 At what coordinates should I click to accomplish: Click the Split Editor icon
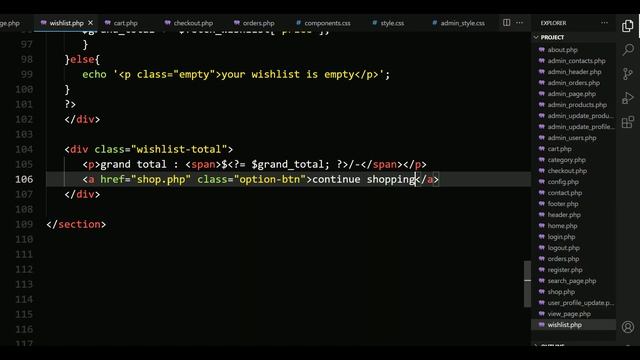tap(506, 23)
